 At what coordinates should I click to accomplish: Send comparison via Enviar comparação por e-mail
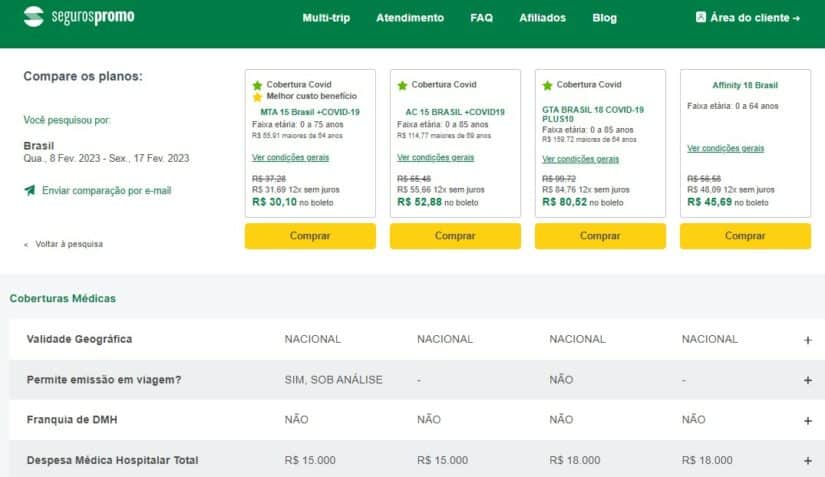click(106, 190)
